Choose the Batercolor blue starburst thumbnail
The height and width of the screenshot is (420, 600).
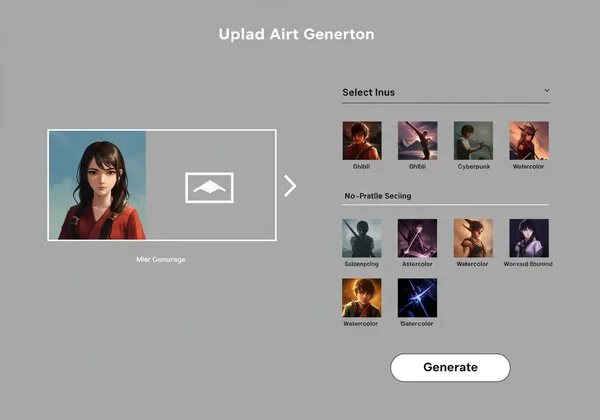[417, 298]
